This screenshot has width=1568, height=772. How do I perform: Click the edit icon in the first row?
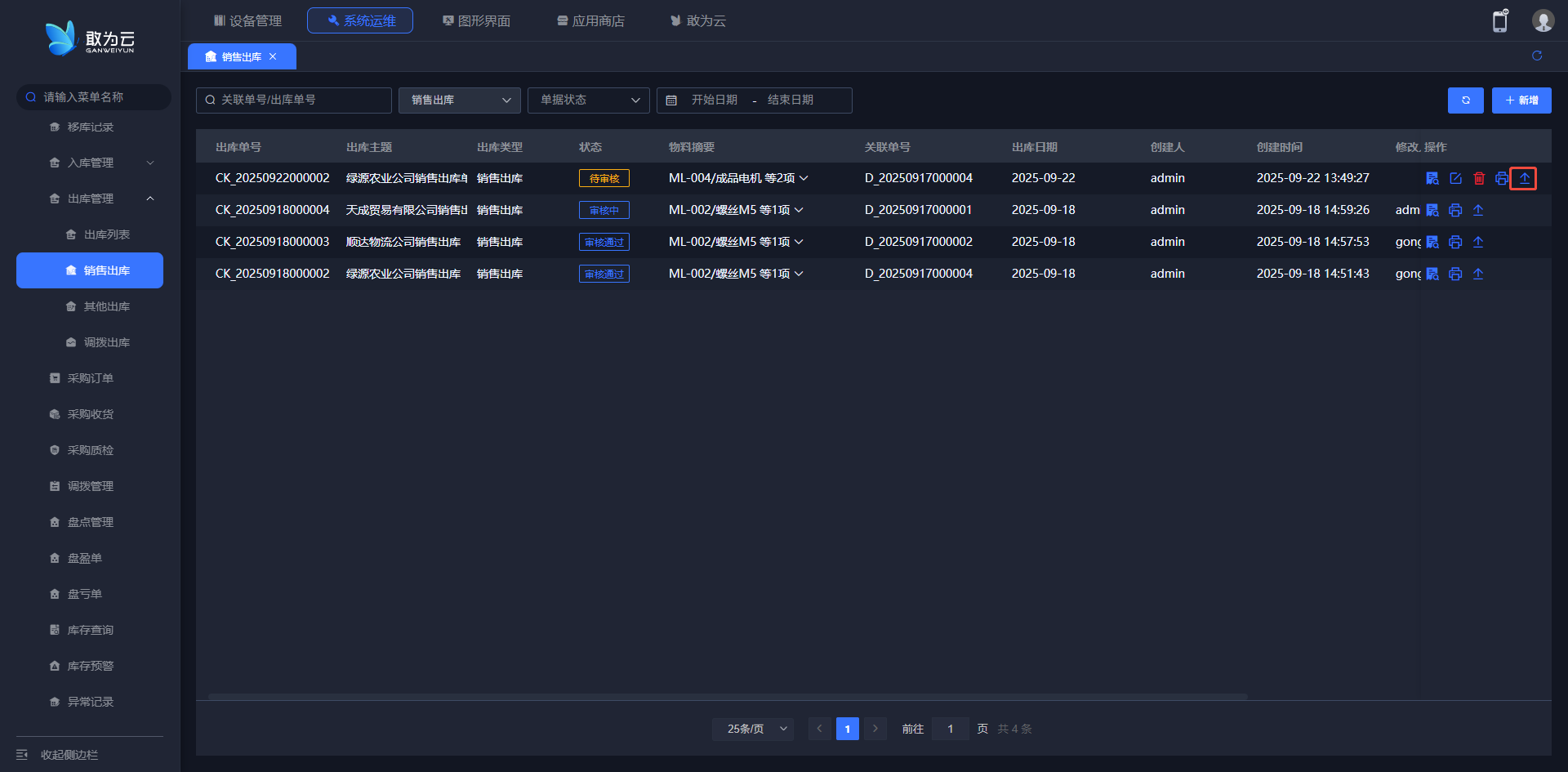(x=1455, y=178)
